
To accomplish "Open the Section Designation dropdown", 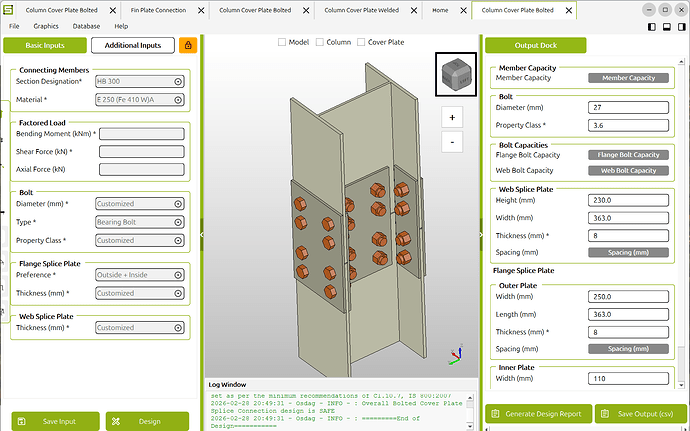I will pos(140,83).
